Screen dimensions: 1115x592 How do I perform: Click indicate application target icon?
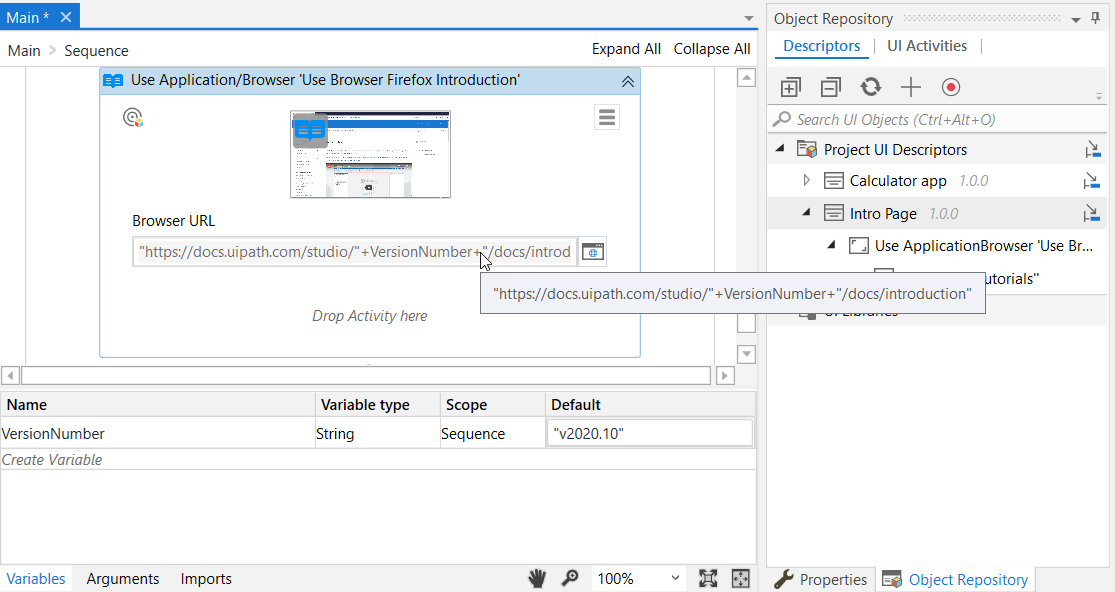(x=133, y=117)
